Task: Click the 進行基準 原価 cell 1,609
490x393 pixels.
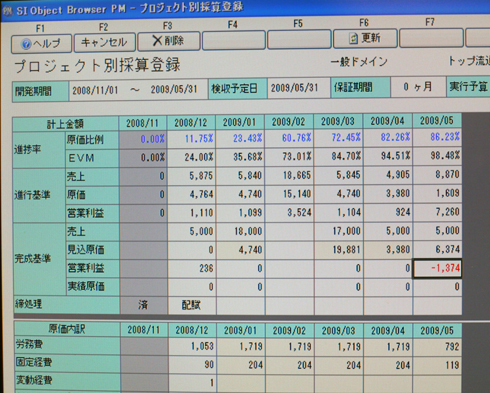Action: coord(437,193)
